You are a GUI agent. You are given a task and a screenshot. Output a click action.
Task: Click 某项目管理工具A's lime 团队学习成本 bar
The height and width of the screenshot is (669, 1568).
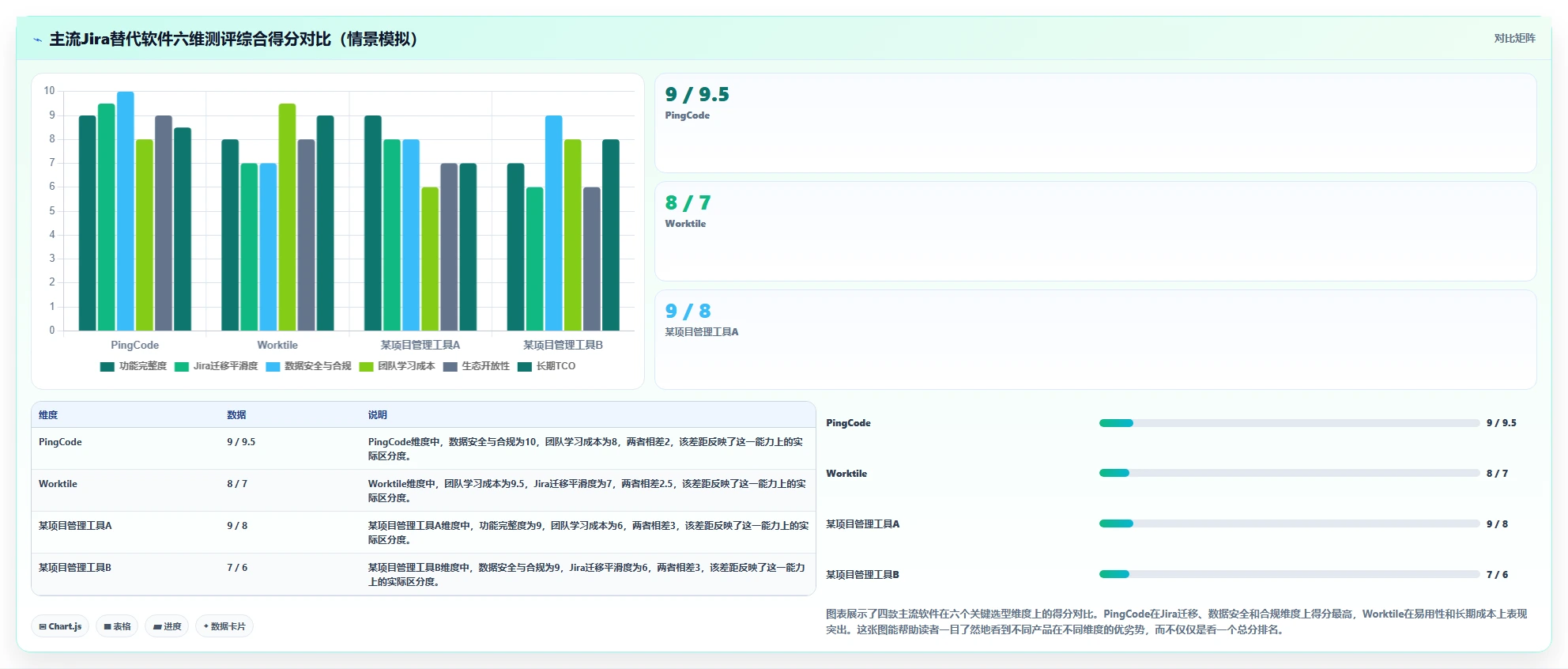pyautogui.click(x=430, y=259)
